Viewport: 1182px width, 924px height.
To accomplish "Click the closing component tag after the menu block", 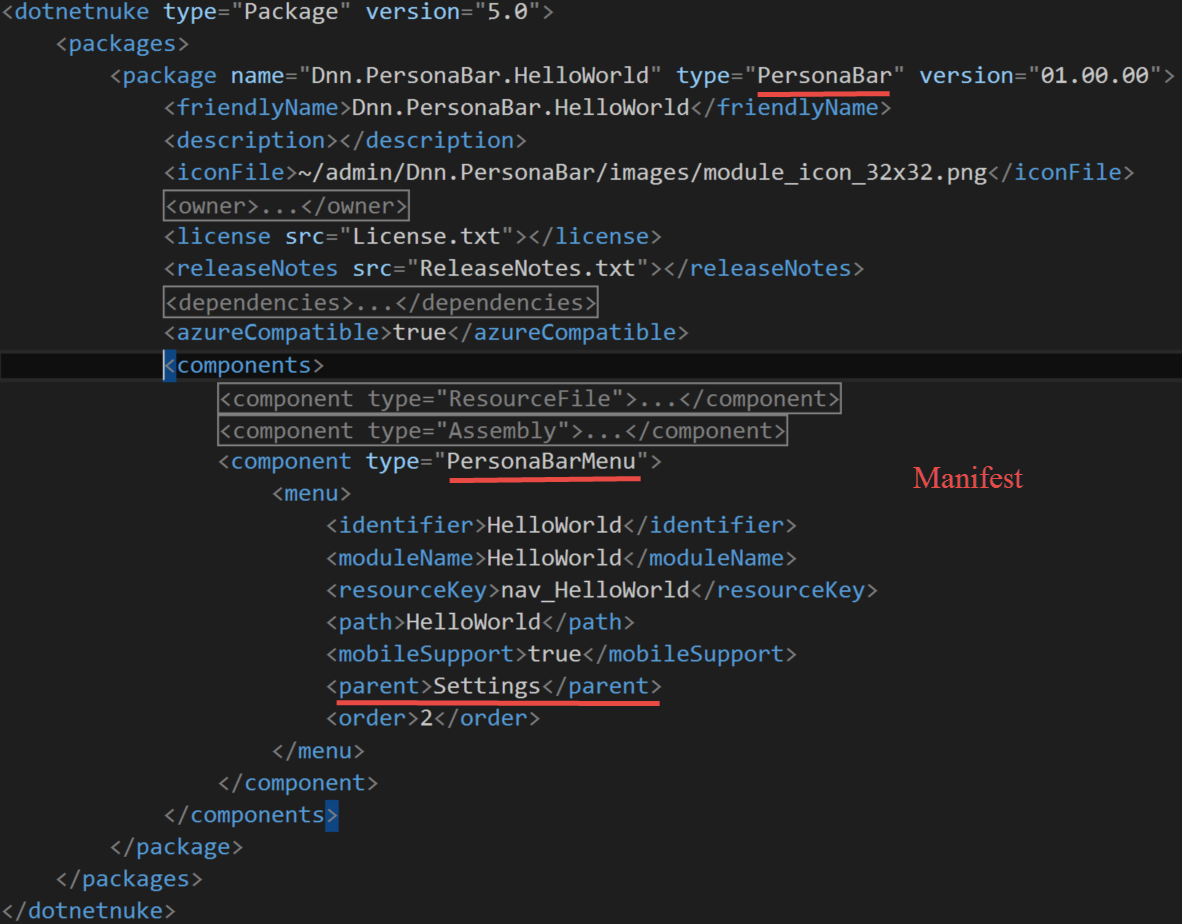I will pyautogui.click(x=298, y=782).
